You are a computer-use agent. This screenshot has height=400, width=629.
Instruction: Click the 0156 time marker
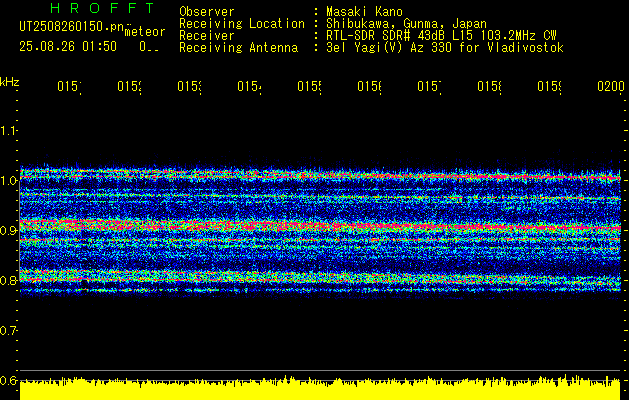pos(369,86)
